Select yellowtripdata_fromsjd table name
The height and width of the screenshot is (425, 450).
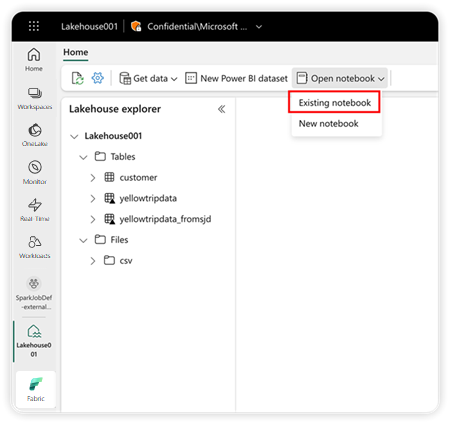pos(165,219)
